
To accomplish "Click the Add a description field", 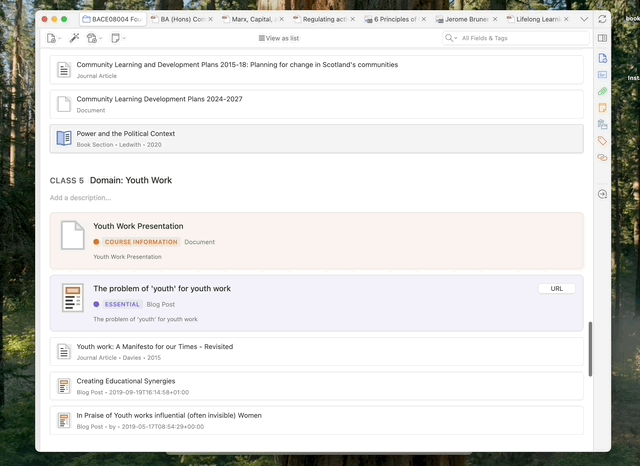I will pos(80,198).
